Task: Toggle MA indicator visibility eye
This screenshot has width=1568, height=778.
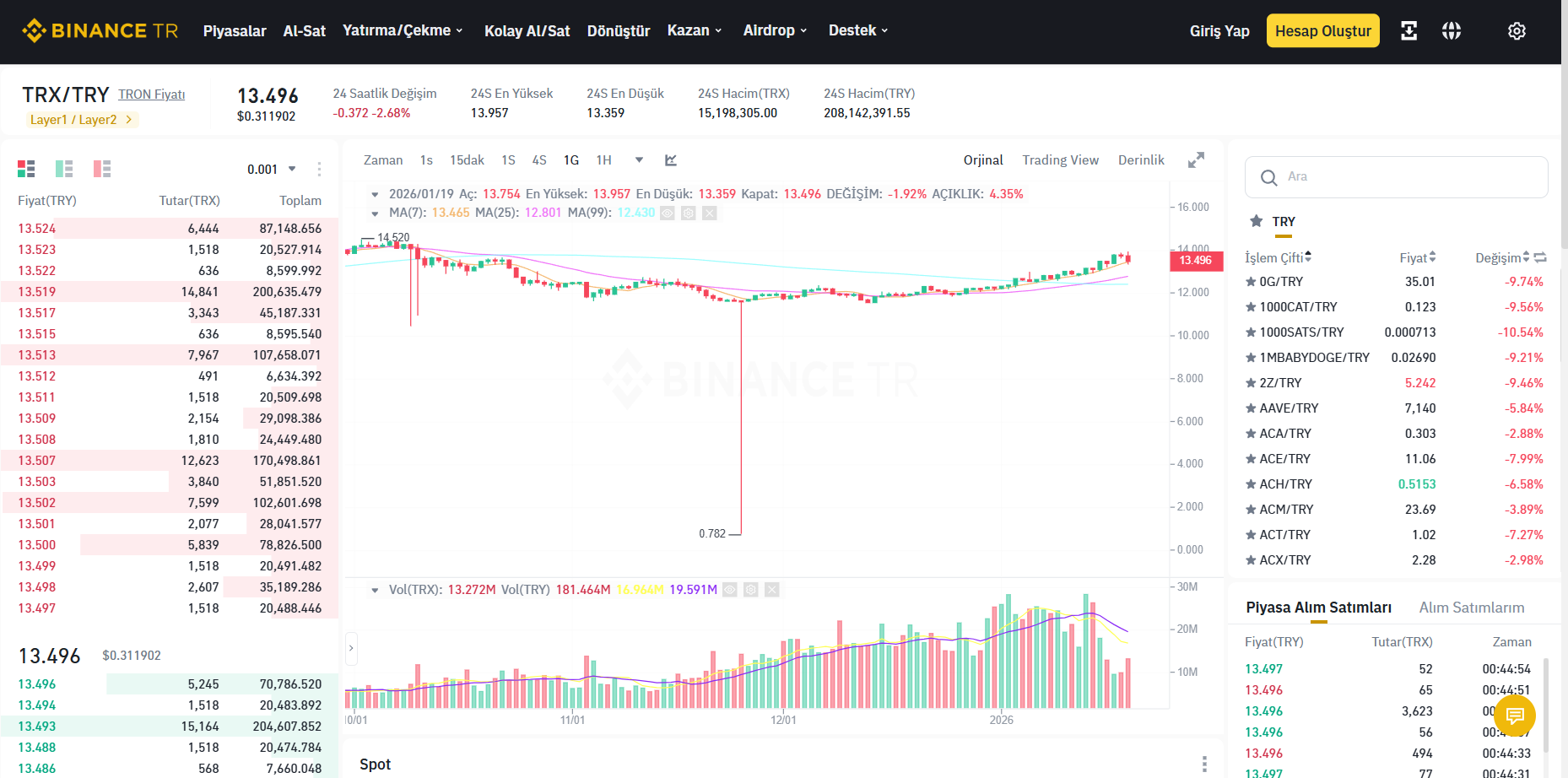Action: [667, 213]
